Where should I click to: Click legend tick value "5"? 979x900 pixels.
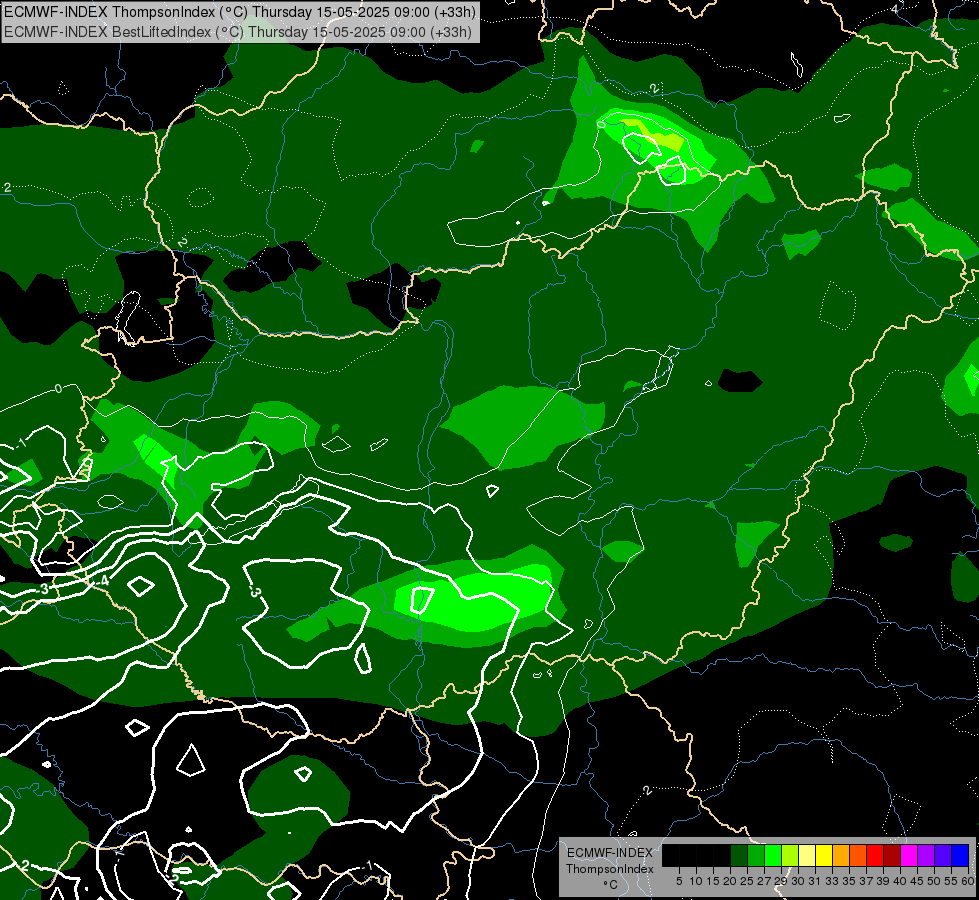[679, 881]
